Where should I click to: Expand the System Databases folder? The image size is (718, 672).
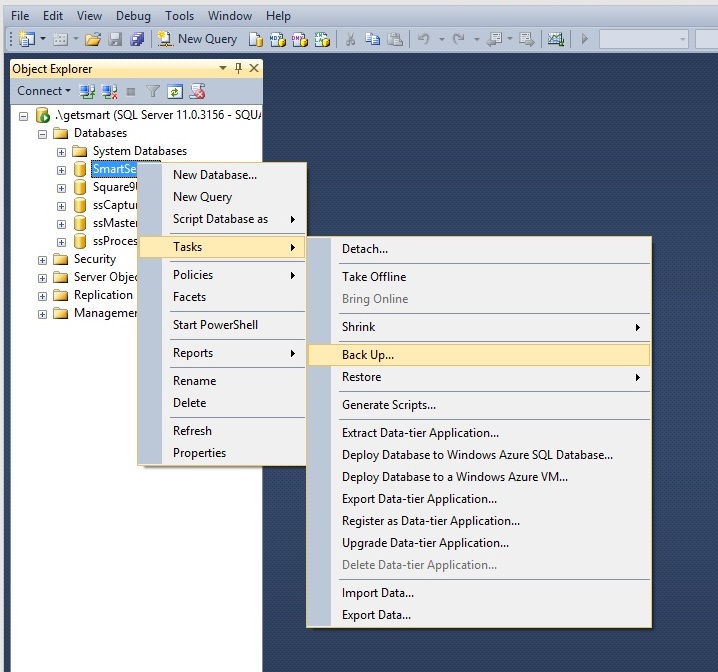[61, 151]
